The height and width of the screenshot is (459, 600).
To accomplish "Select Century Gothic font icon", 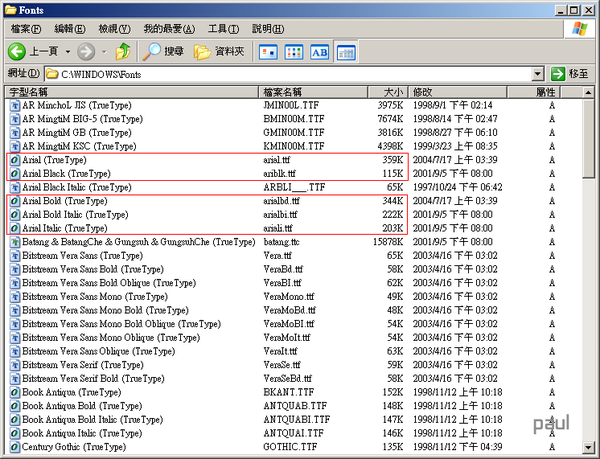I will [x=15, y=447].
